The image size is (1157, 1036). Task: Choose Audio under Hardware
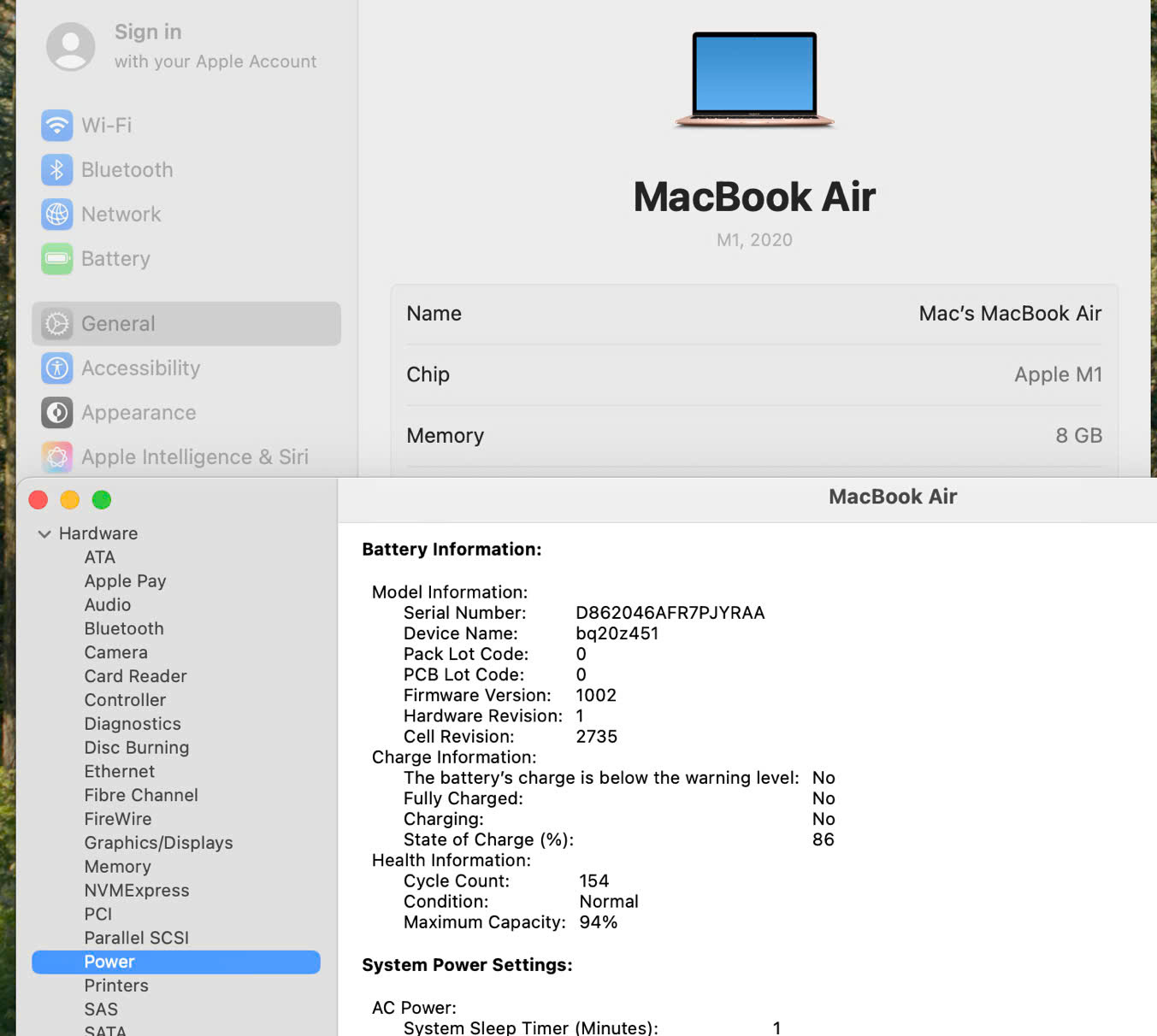coord(108,605)
